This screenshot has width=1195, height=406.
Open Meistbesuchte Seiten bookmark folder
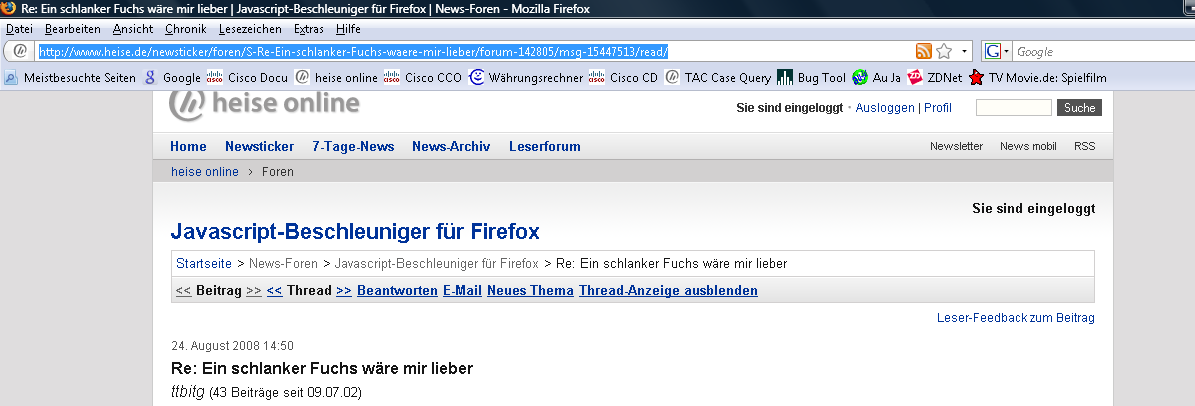coord(70,78)
